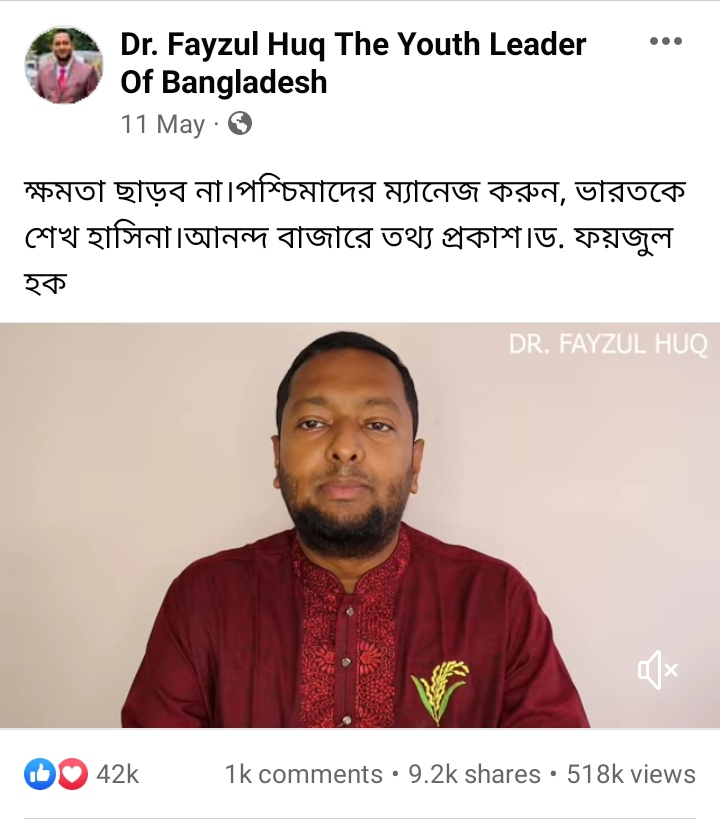Click the 518k views counter
This screenshot has width=720, height=820.
point(631,775)
